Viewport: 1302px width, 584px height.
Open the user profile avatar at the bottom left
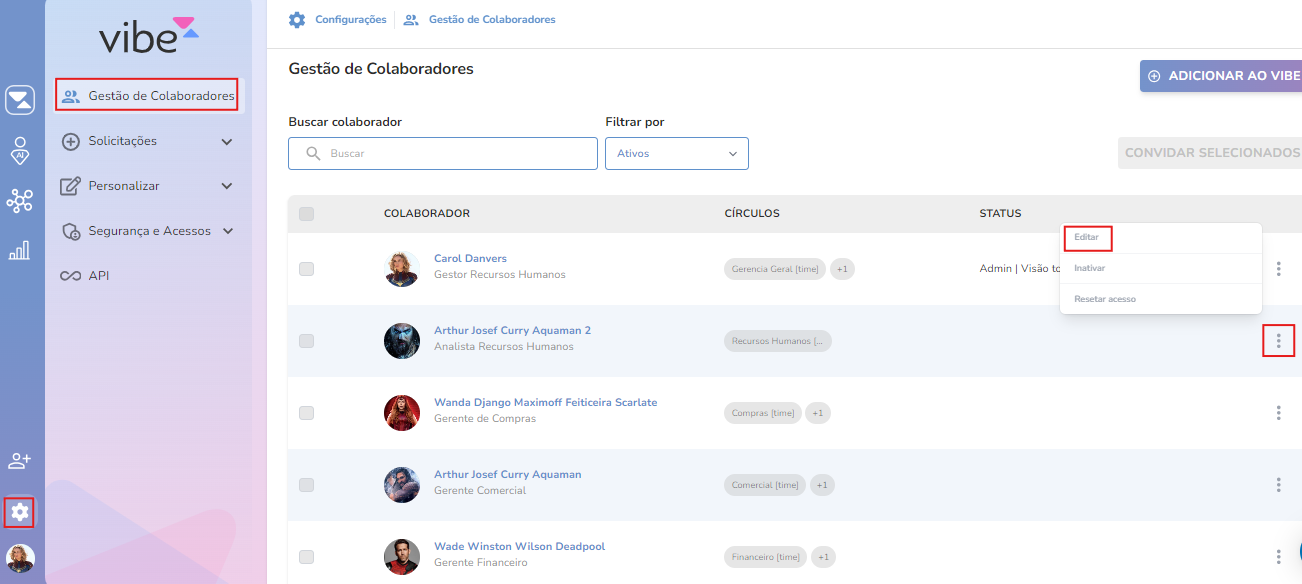(20, 558)
